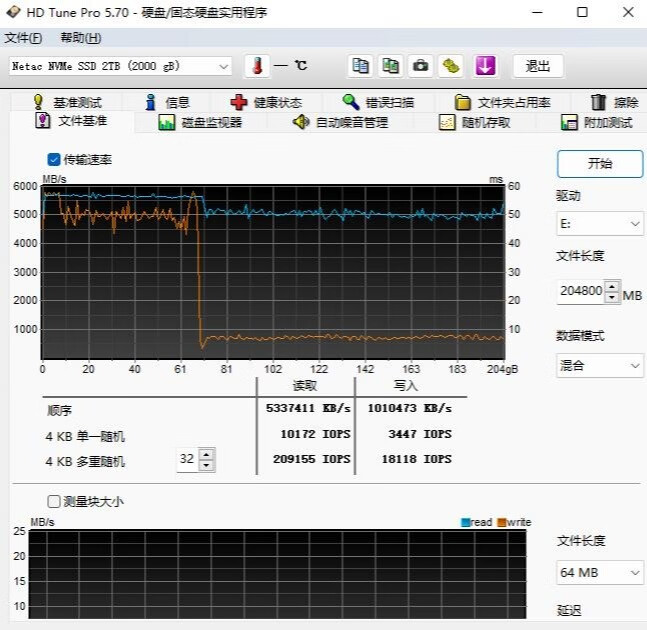
Task: Click the HD Tune Pro title icon
Action: [x=13, y=12]
